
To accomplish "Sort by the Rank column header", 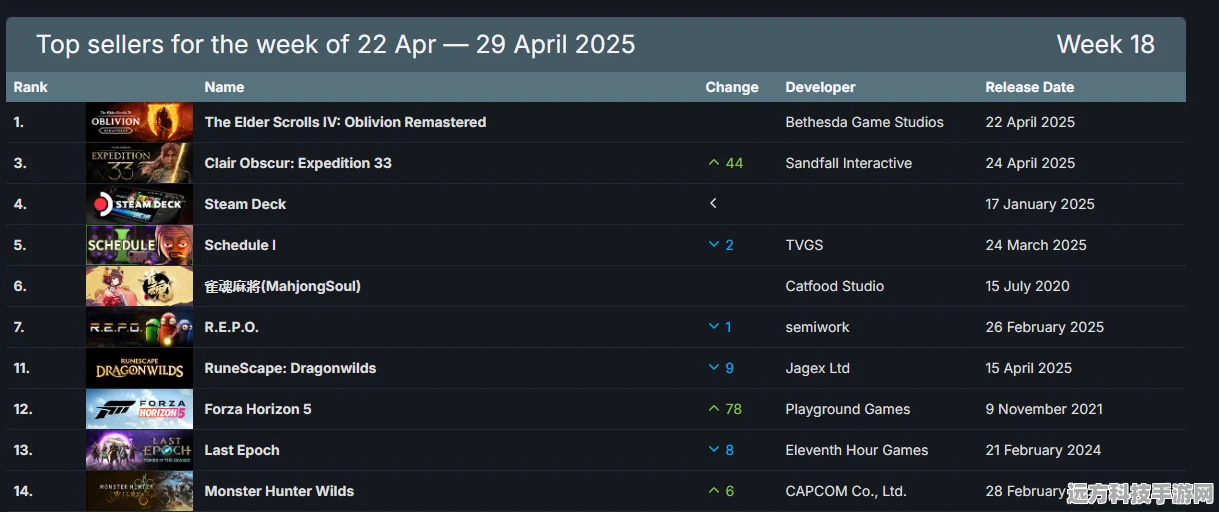I will pyautogui.click(x=31, y=87).
